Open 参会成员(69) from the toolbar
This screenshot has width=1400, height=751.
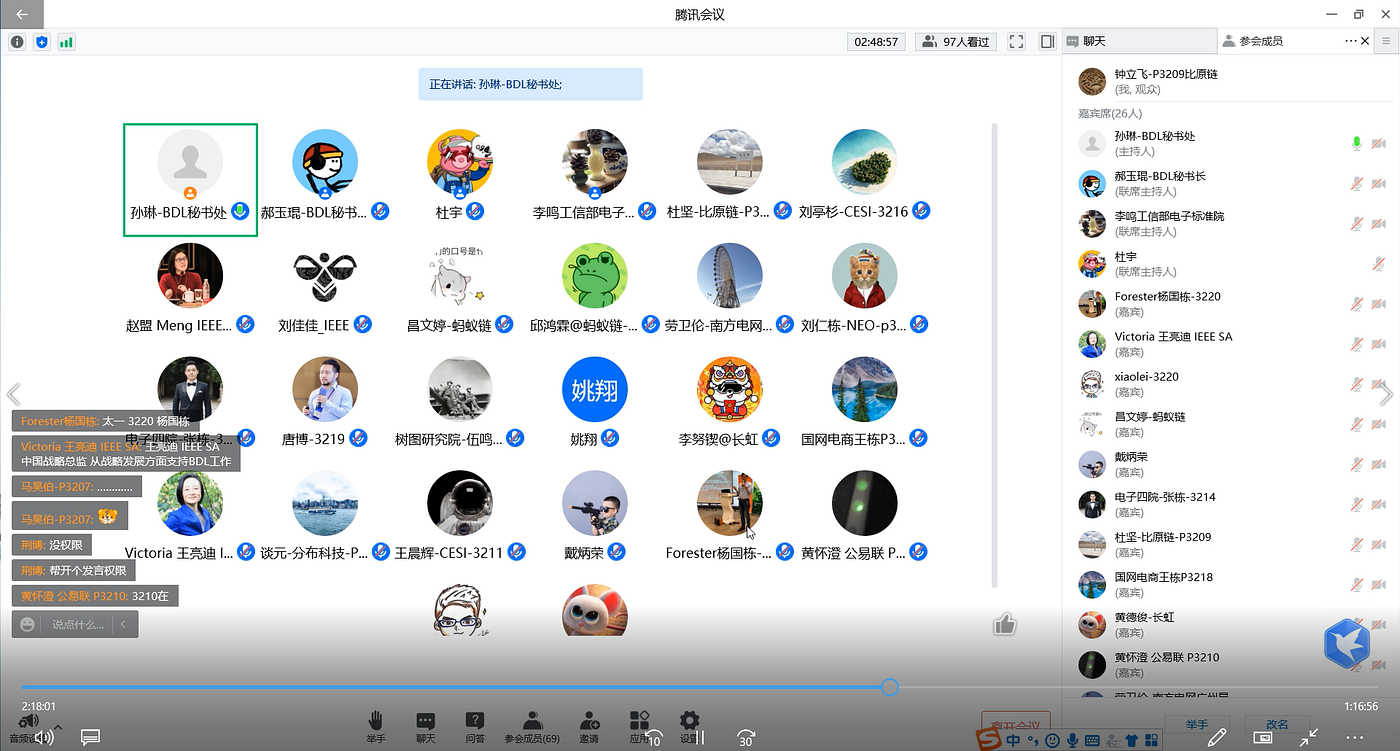pyautogui.click(x=532, y=727)
